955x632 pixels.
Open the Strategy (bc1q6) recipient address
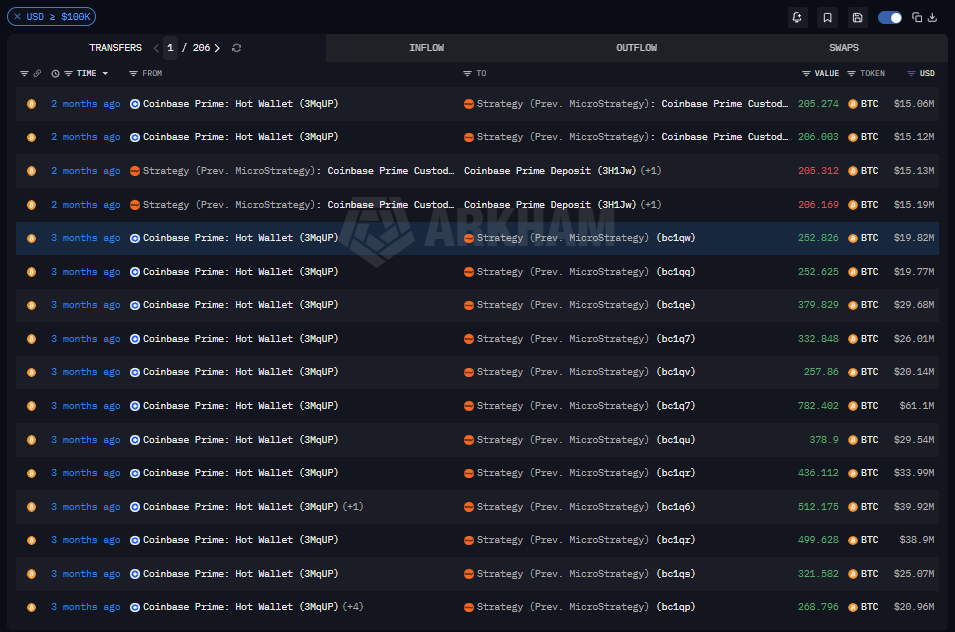586,507
